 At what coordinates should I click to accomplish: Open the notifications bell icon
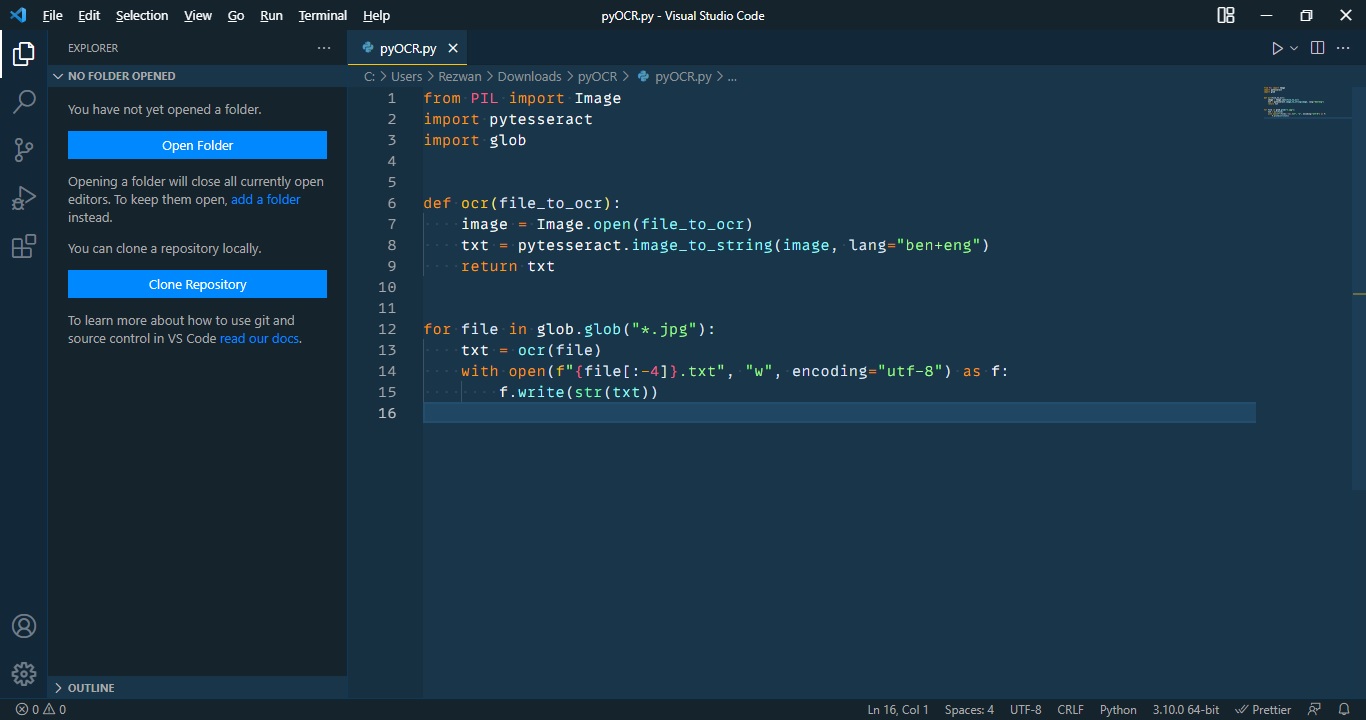tap(1345, 709)
